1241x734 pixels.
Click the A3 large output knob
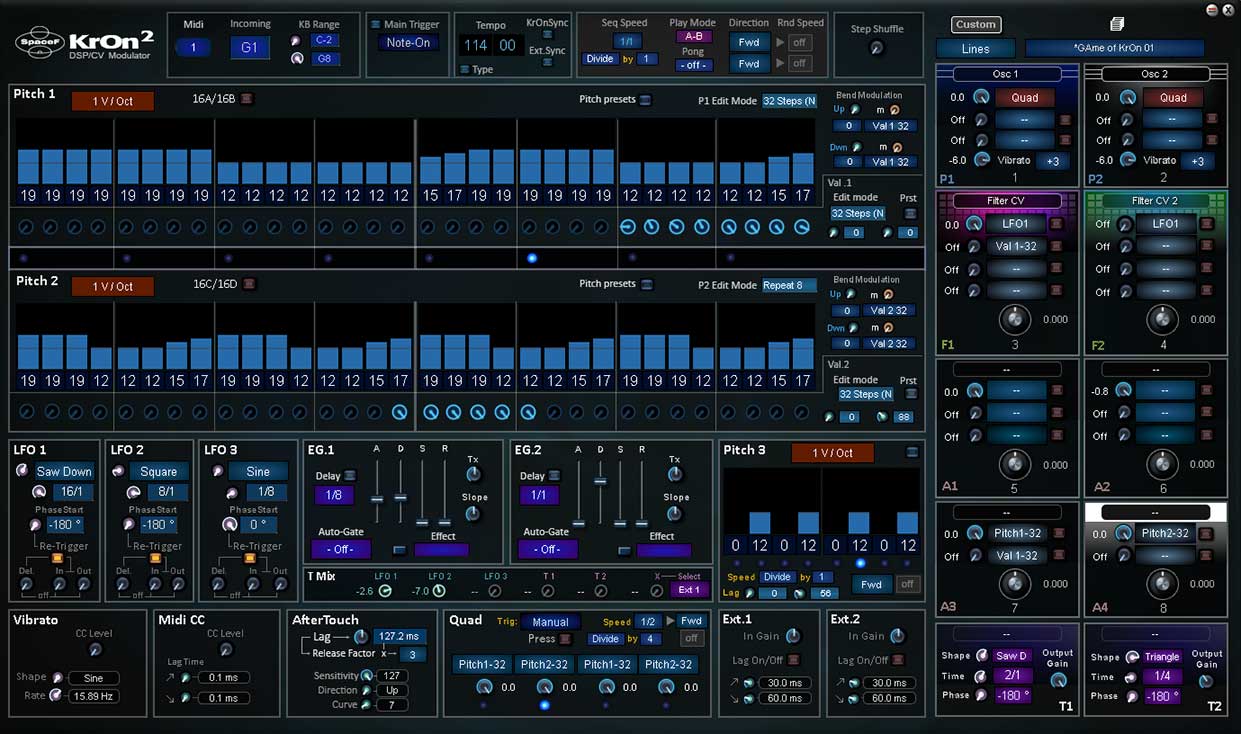click(x=1015, y=584)
